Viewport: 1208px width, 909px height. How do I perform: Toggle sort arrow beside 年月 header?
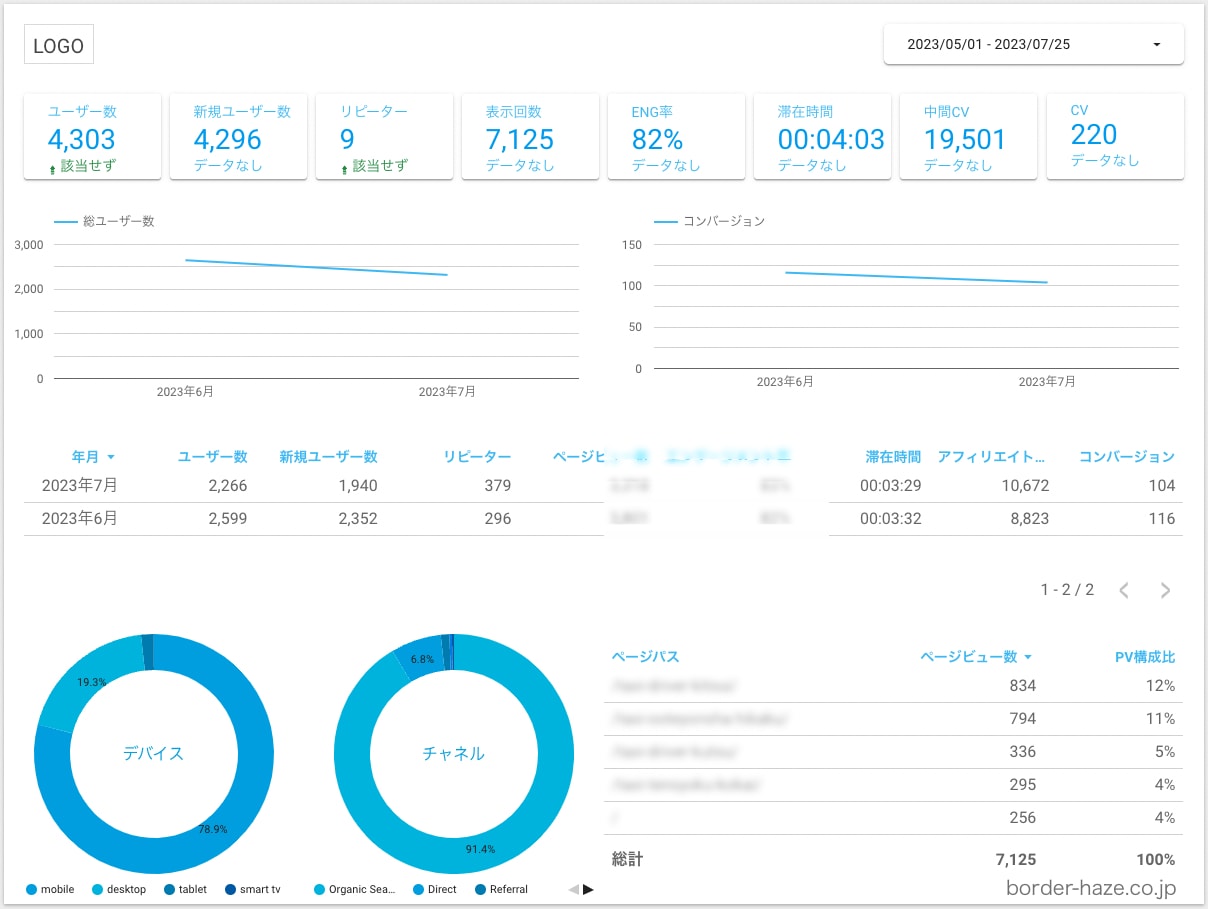[x=111, y=457]
